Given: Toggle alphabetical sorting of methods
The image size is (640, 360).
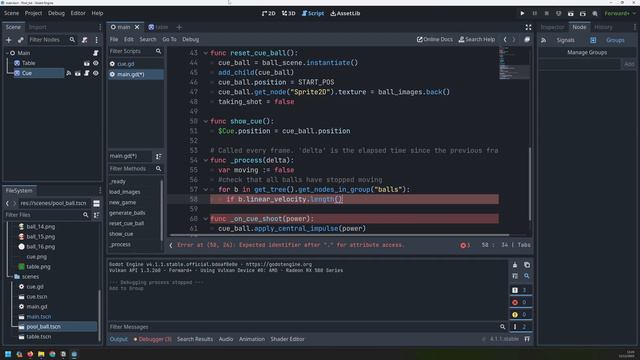Looking at the screenshot, I should pos(158,156).
